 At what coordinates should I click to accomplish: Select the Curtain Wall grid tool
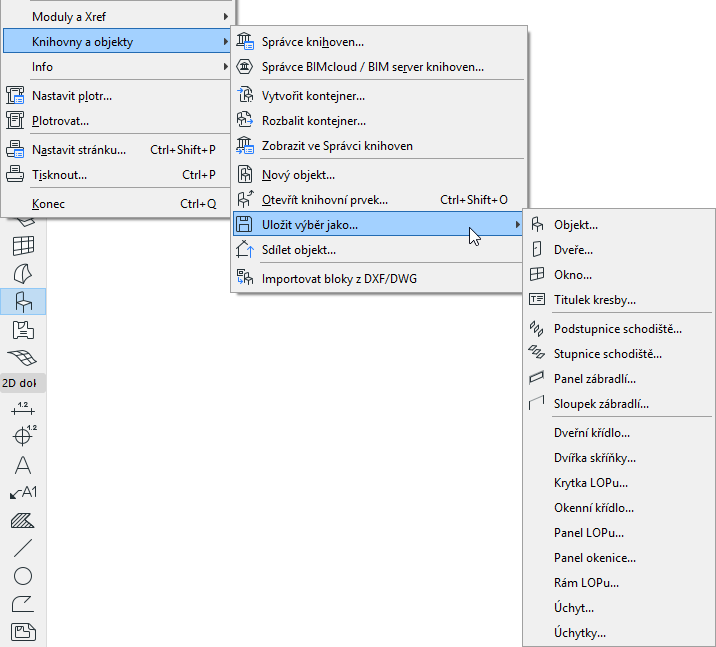tap(23, 246)
